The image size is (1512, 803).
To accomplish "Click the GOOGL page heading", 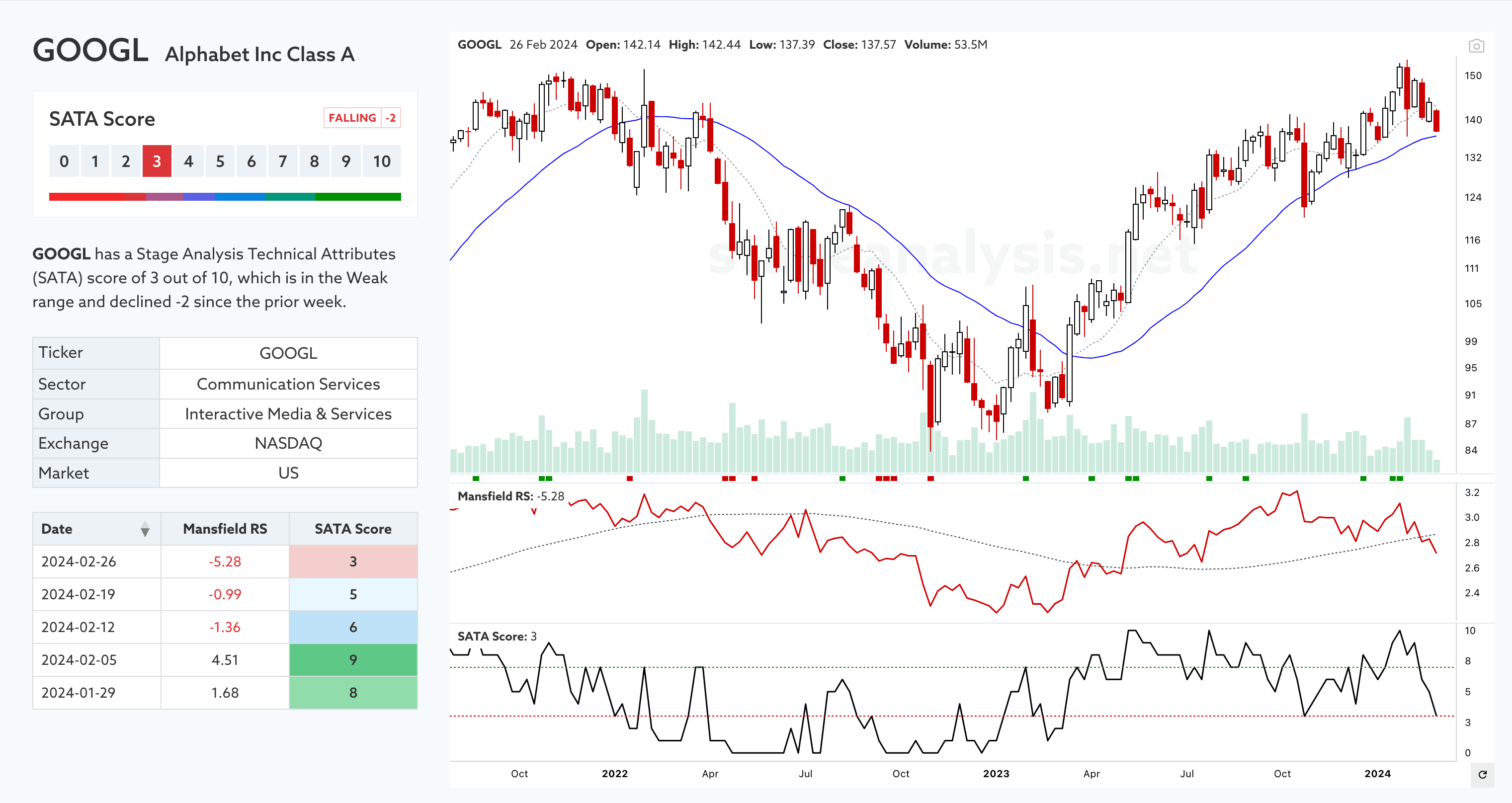I will (x=90, y=51).
